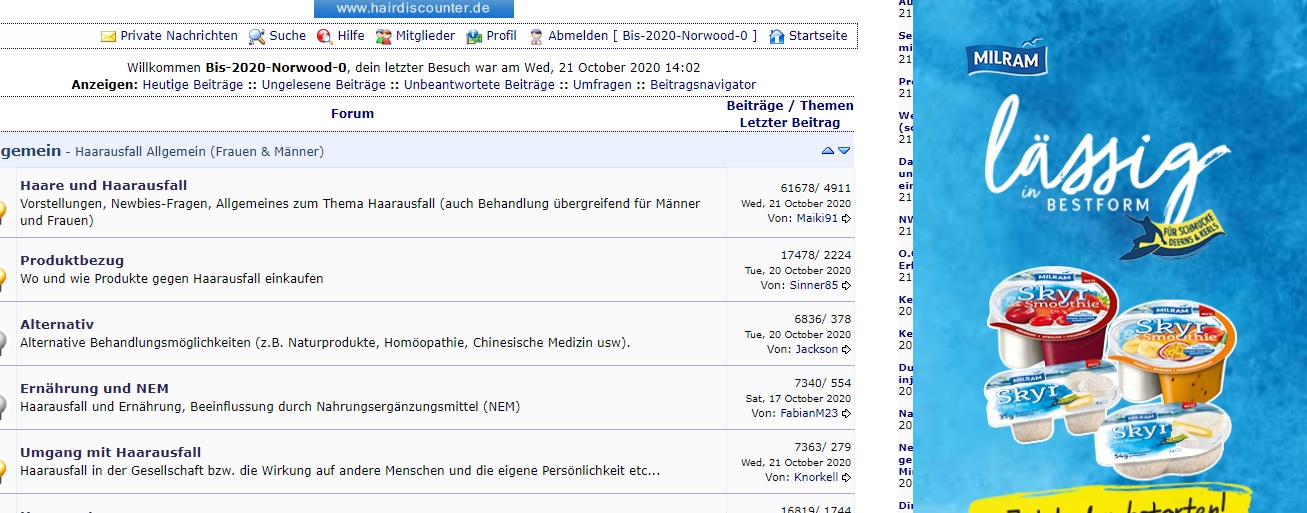Open the Produktbezug forum
The width and height of the screenshot is (1307, 513).
click(72, 260)
